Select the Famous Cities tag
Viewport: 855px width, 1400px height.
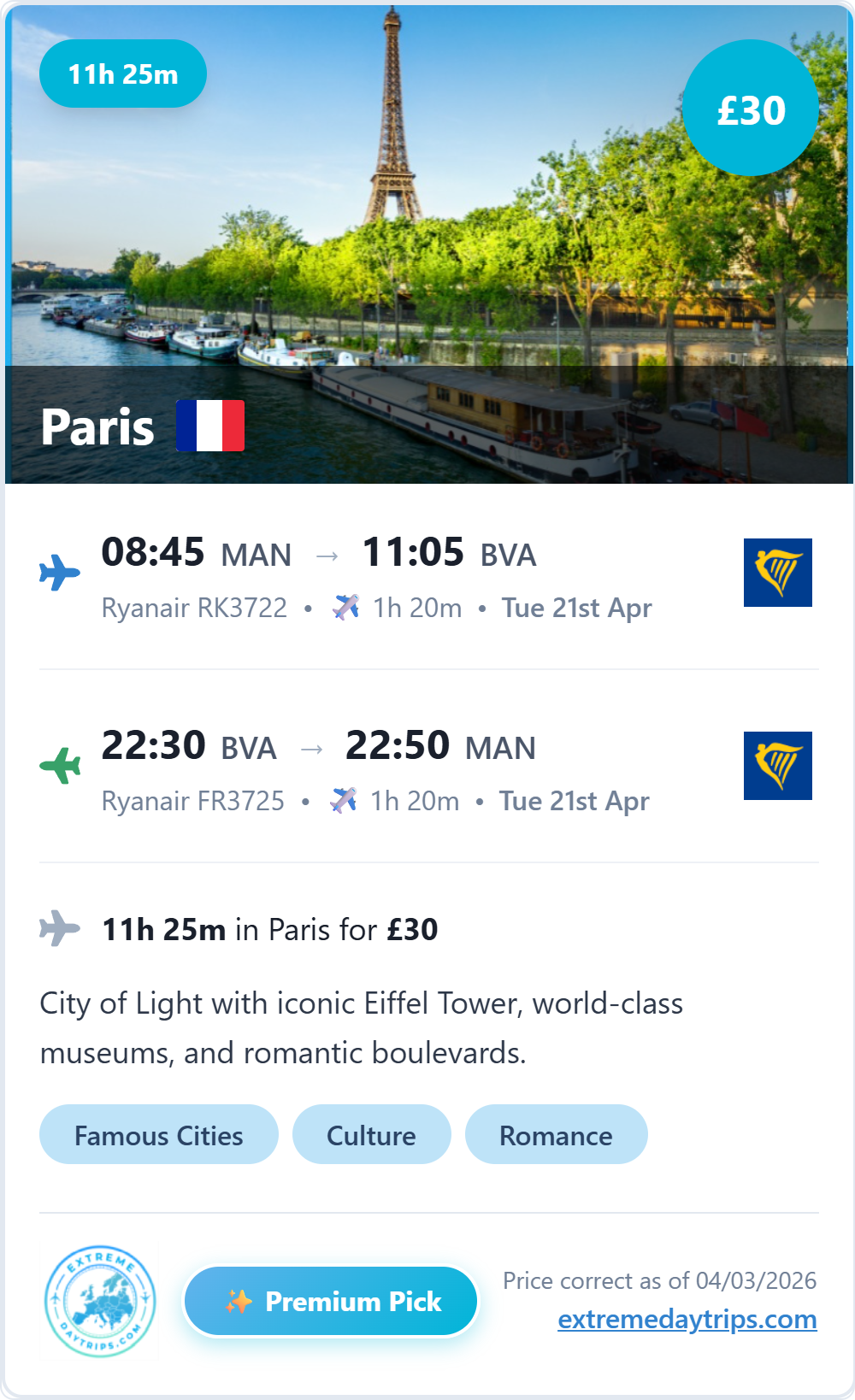point(159,1135)
